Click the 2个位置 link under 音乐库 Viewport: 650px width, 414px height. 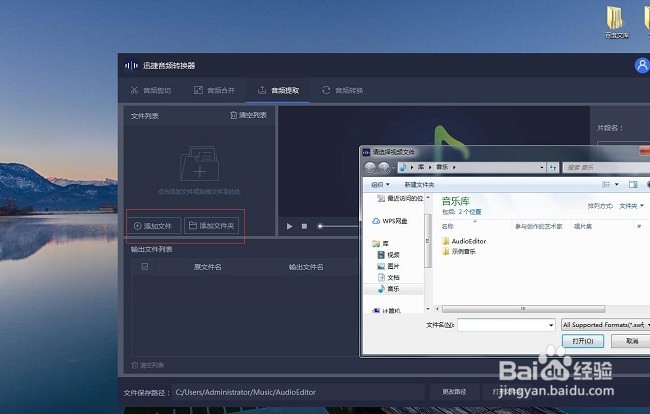click(x=470, y=212)
